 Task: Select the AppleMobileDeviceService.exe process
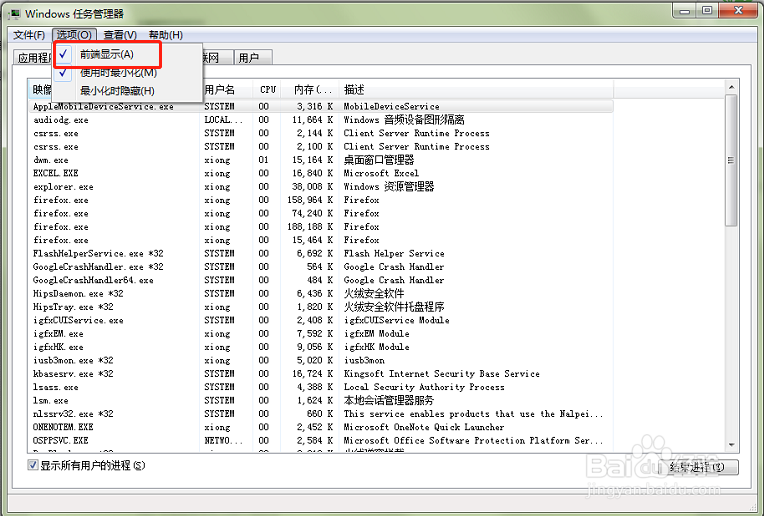tap(321, 106)
